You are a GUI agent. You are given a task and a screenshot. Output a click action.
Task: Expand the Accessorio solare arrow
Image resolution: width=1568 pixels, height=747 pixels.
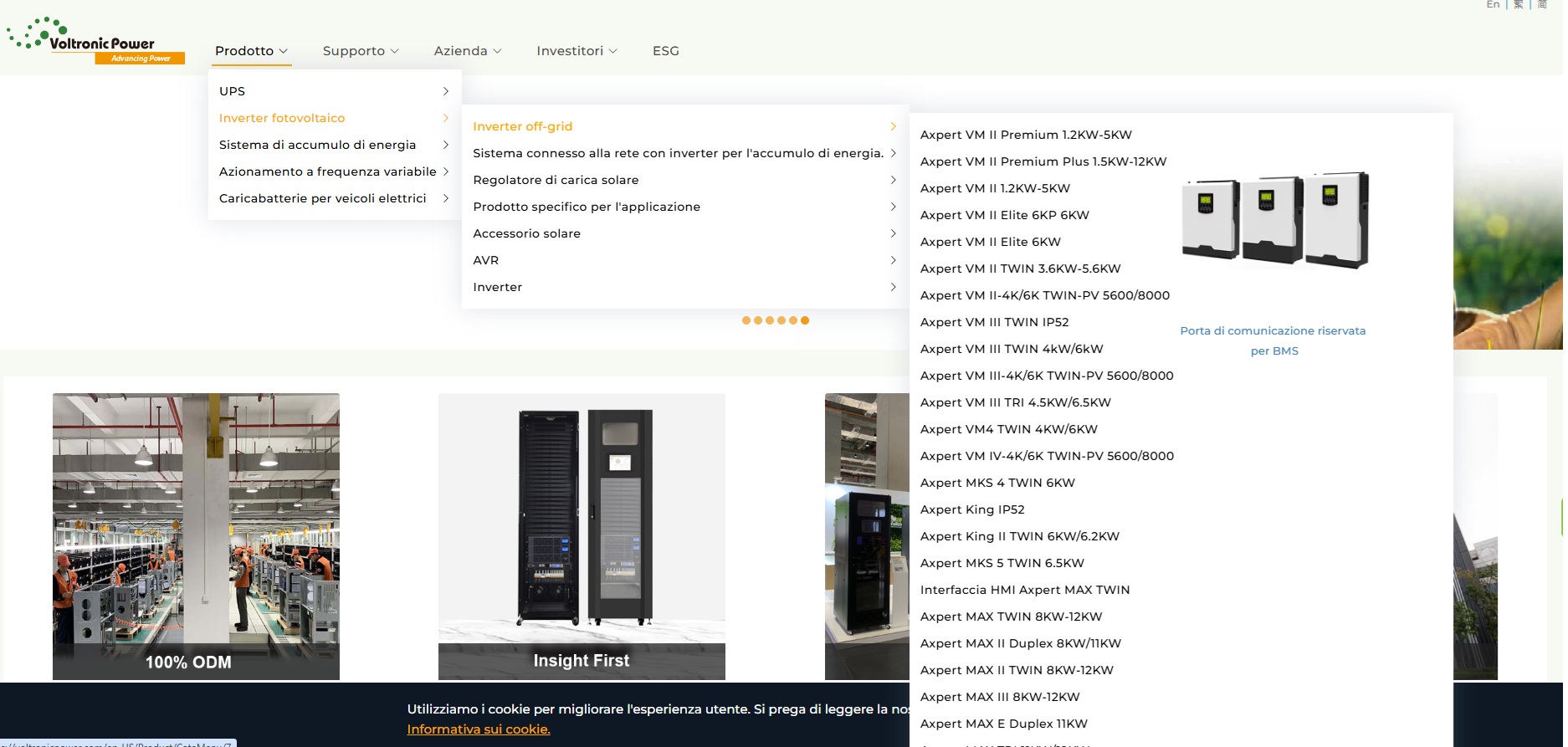(893, 233)
